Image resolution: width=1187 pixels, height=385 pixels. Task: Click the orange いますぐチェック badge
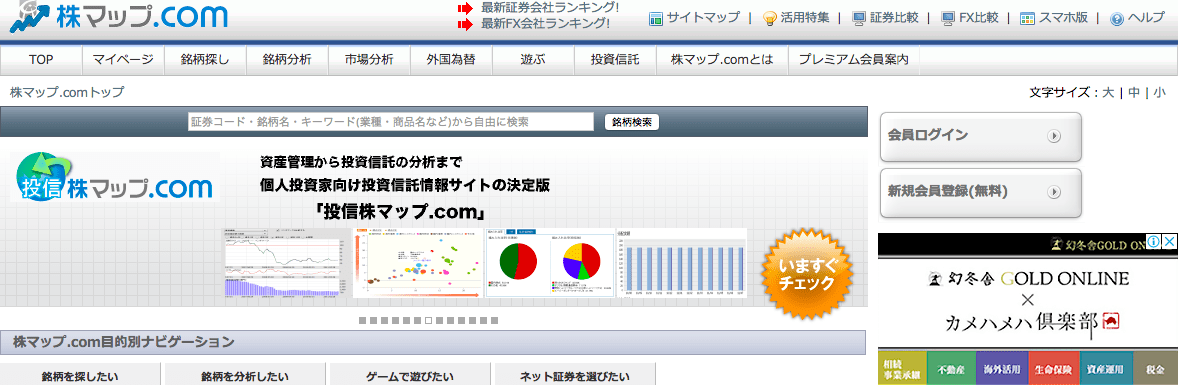[807, 274]
